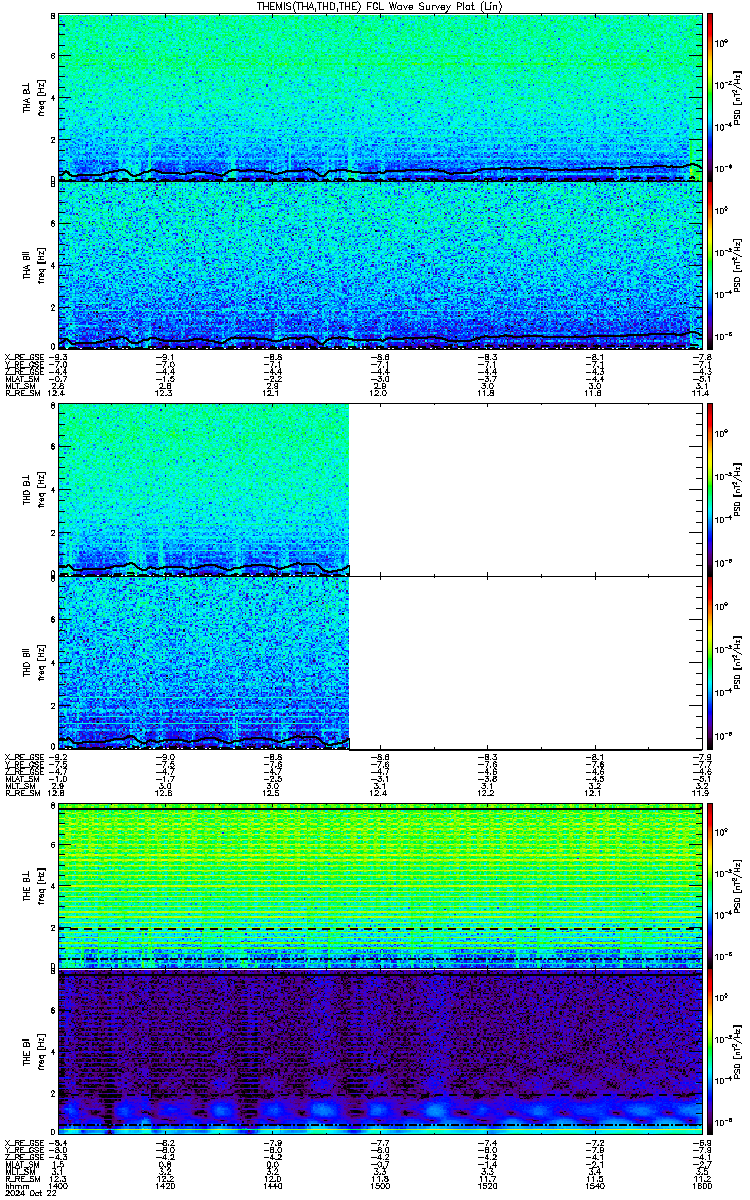Click the PSD color bar beside THA B-perpendicular
Viewport: 750px width, 1200px height.
(710, 97)
